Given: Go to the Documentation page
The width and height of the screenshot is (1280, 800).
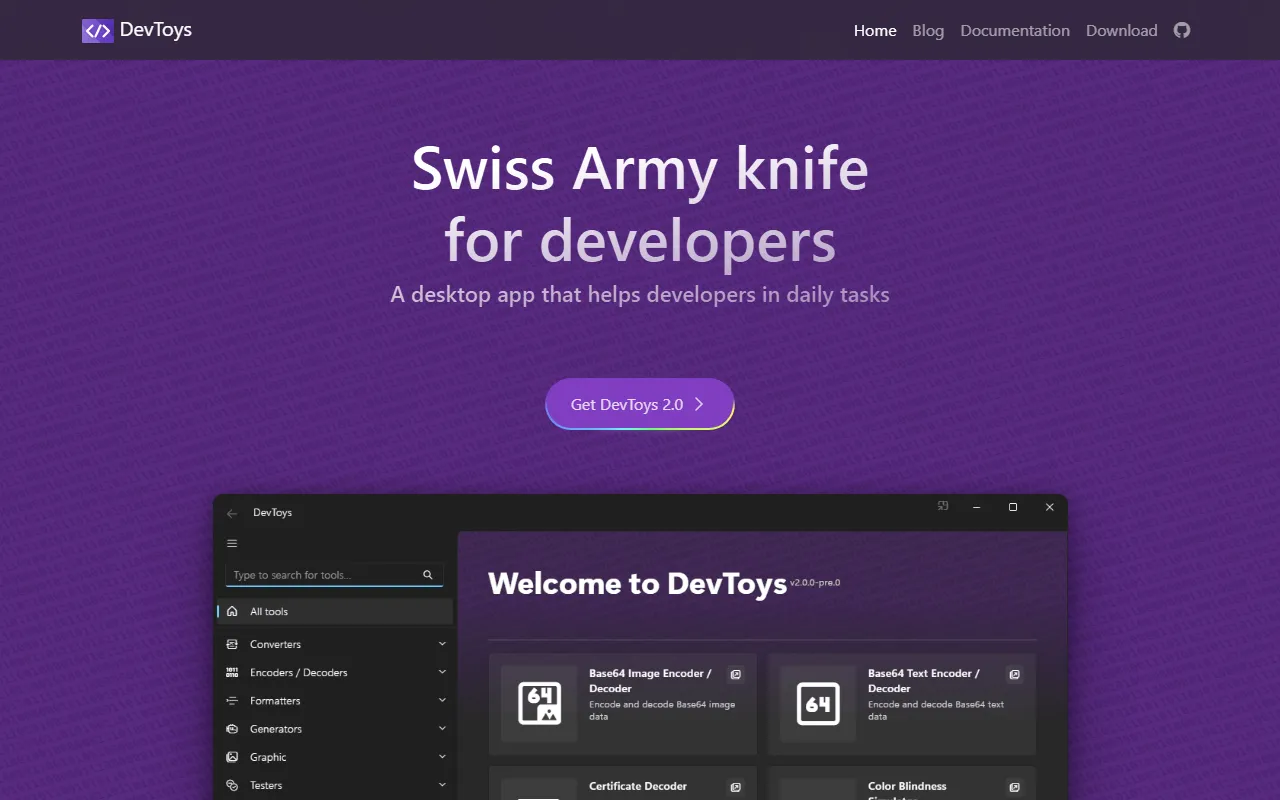Looking at the screenshot, I should coord(1015,30).
